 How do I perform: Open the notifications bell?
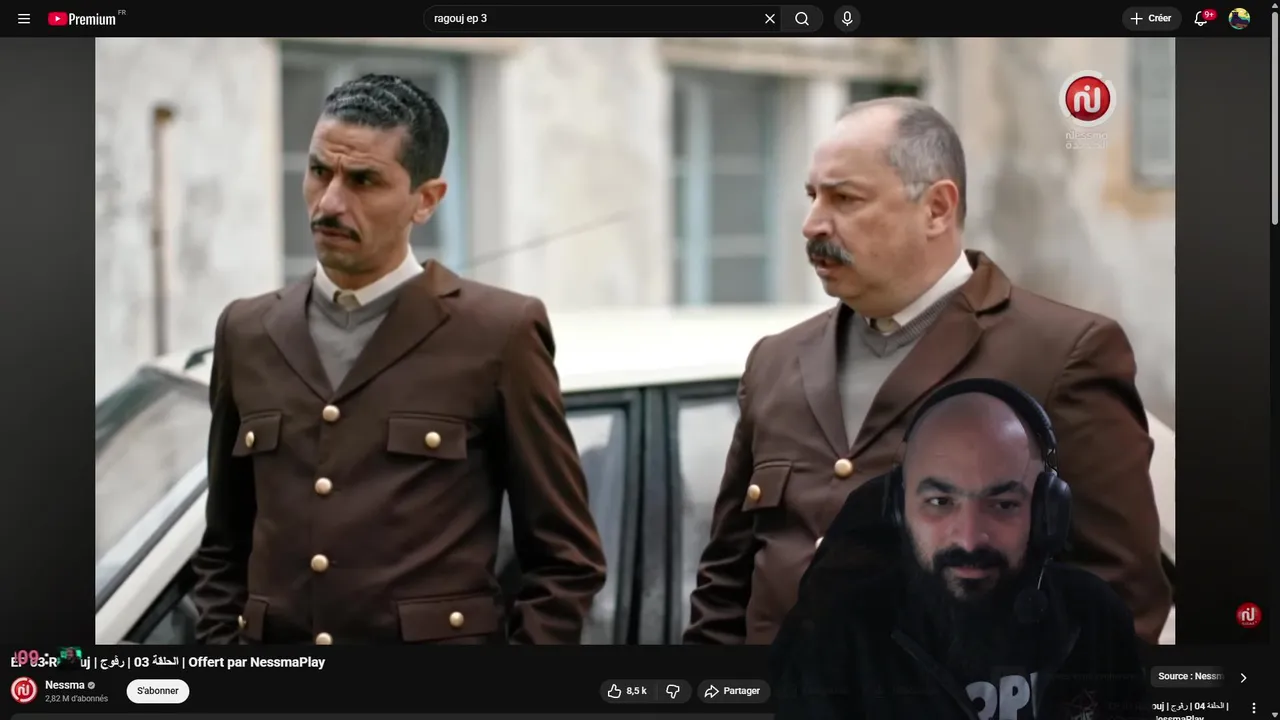[x=1202, y=19]
